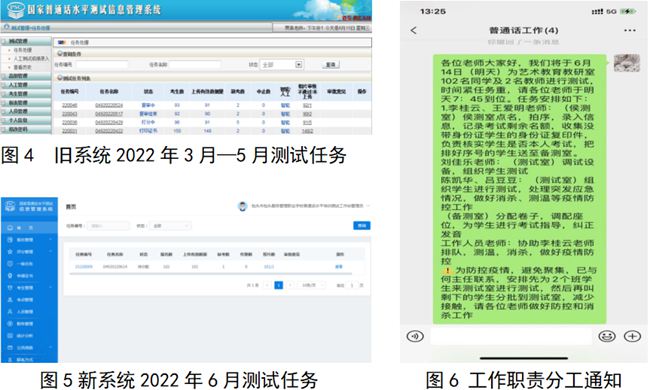Screen dimensions: 650x390
Task: Open task number link in new-system table
Action: (x=83, y=266)
